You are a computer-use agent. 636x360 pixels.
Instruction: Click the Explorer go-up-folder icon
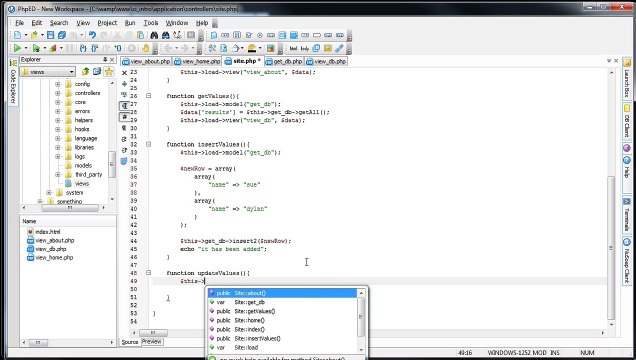(85, 72)
